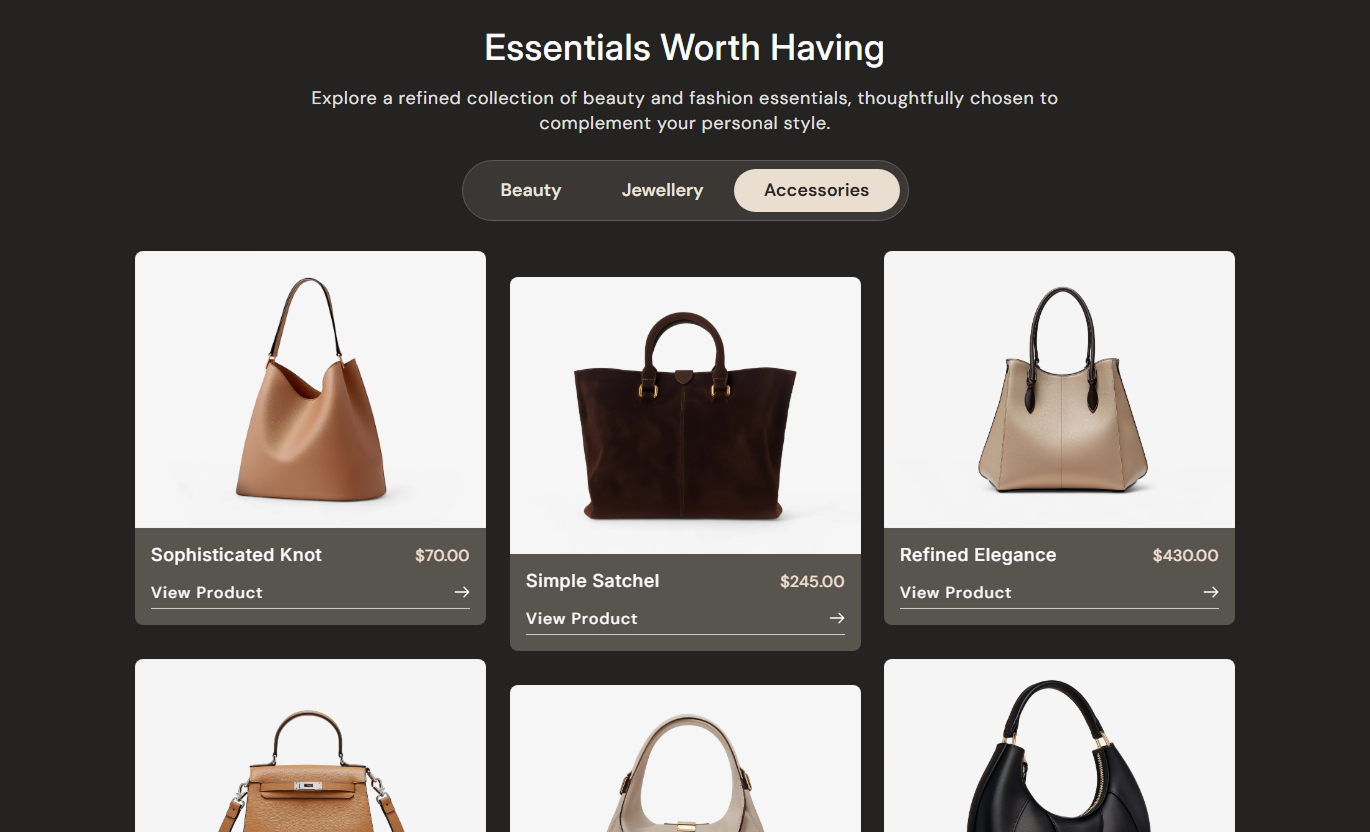Select the Accessories tab
The image size is (1370, 832).
point(817,190)
